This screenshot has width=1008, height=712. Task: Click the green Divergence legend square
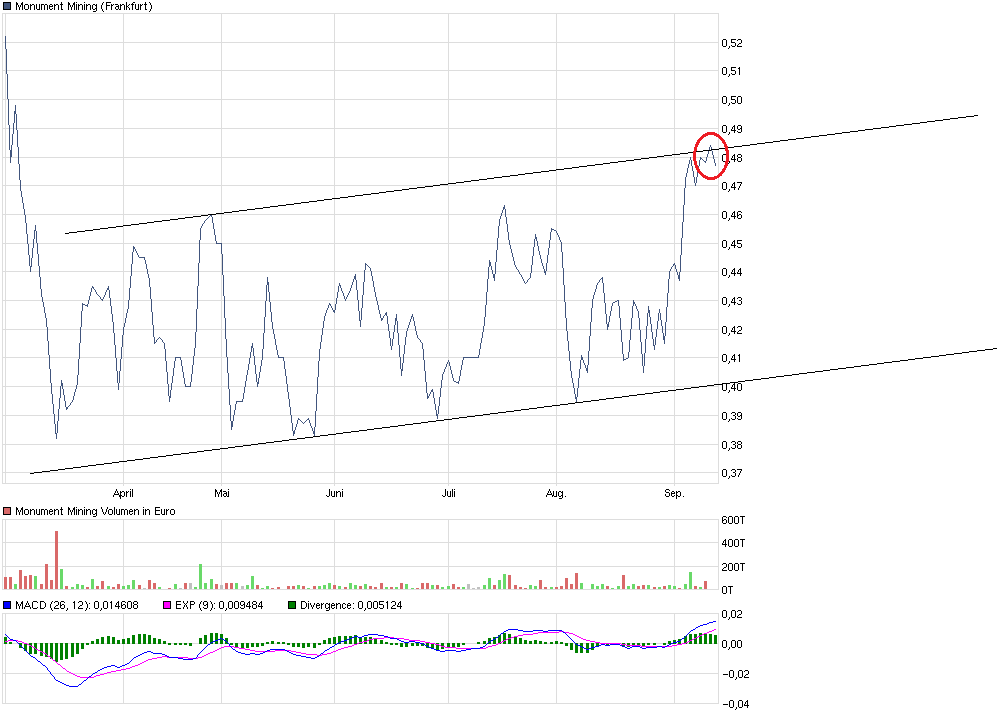(292, 605)
